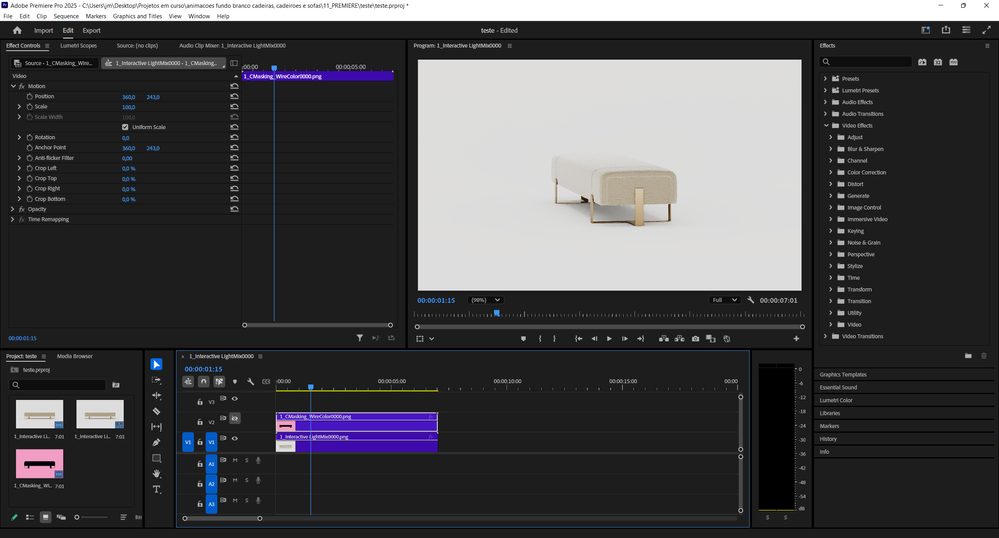
Task: Toggle the Uniform Scale checkbox
Action: tap(125, 127)
